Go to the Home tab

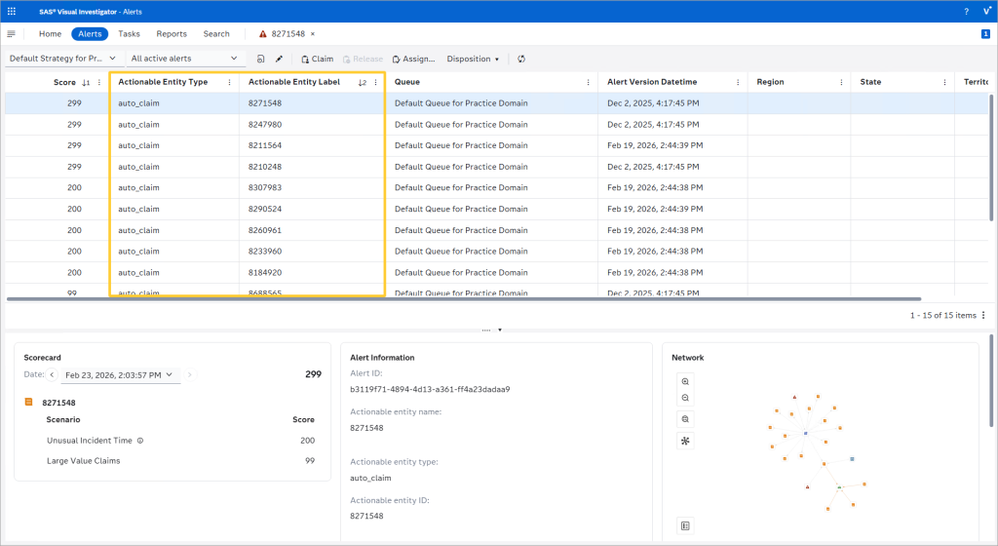(50, 34)
